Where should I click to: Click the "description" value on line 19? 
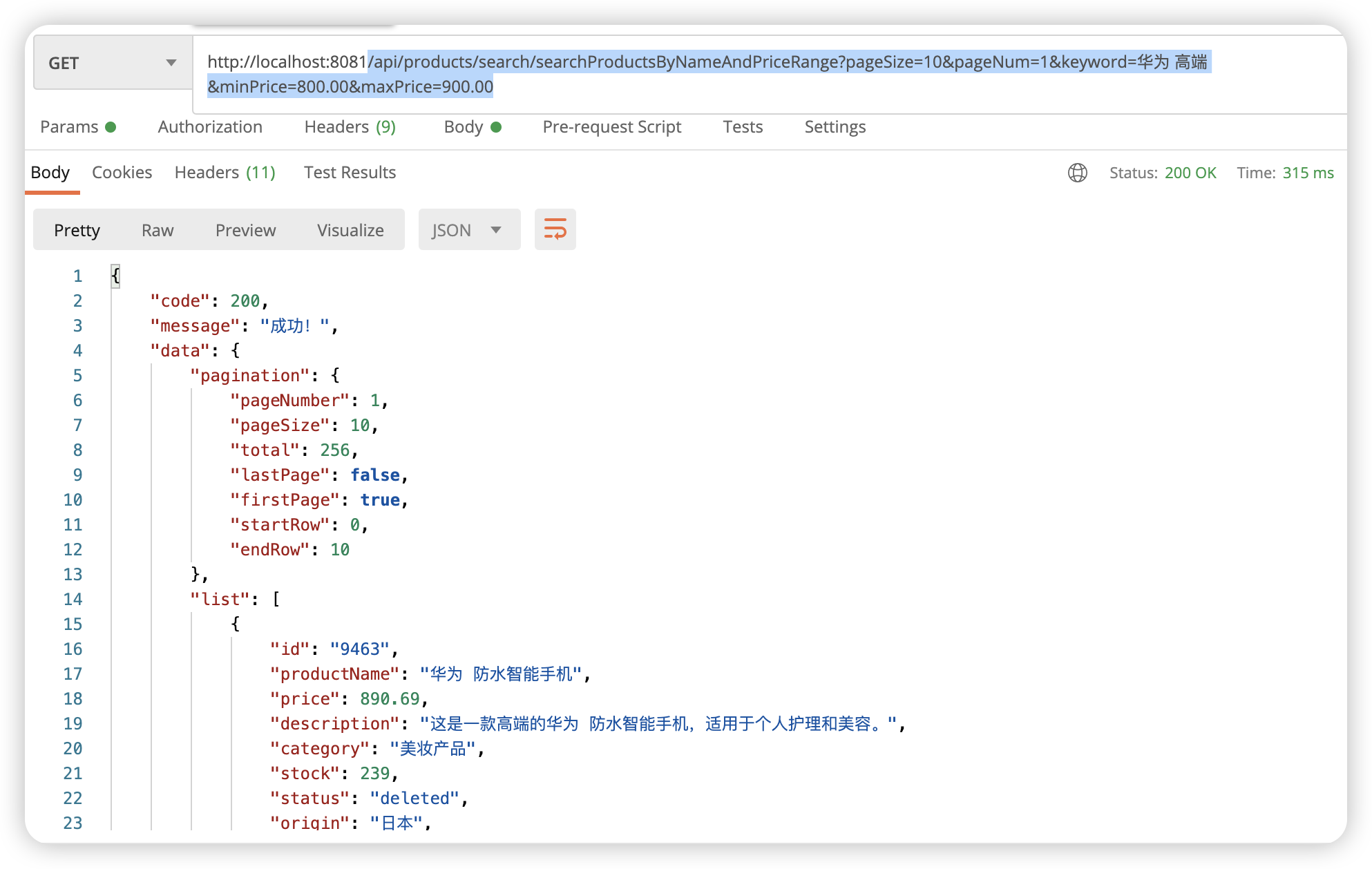pyautogui.click(x=658, y=724)
